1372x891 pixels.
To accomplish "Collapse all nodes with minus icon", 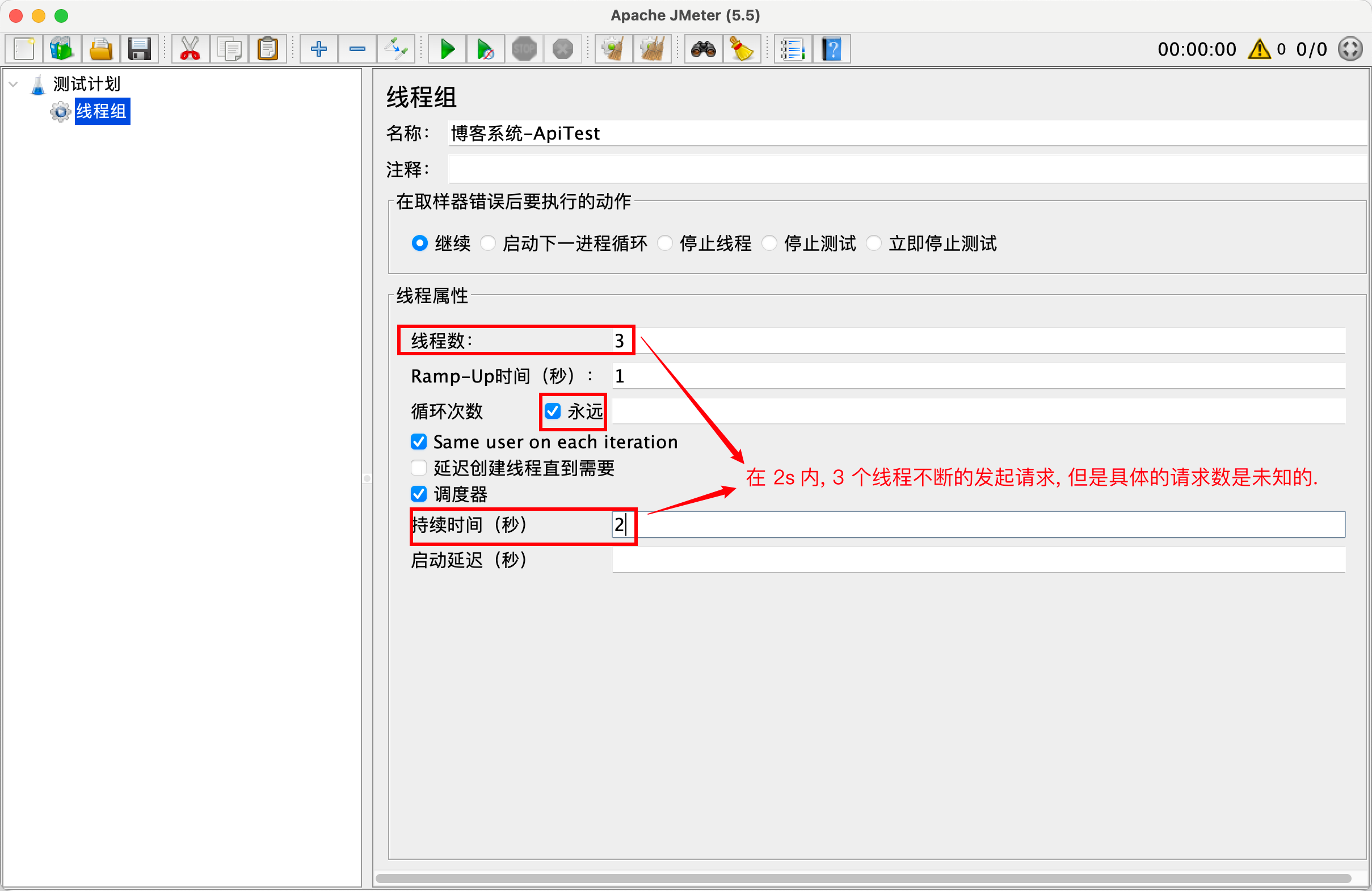I will (x=357, y=49).
